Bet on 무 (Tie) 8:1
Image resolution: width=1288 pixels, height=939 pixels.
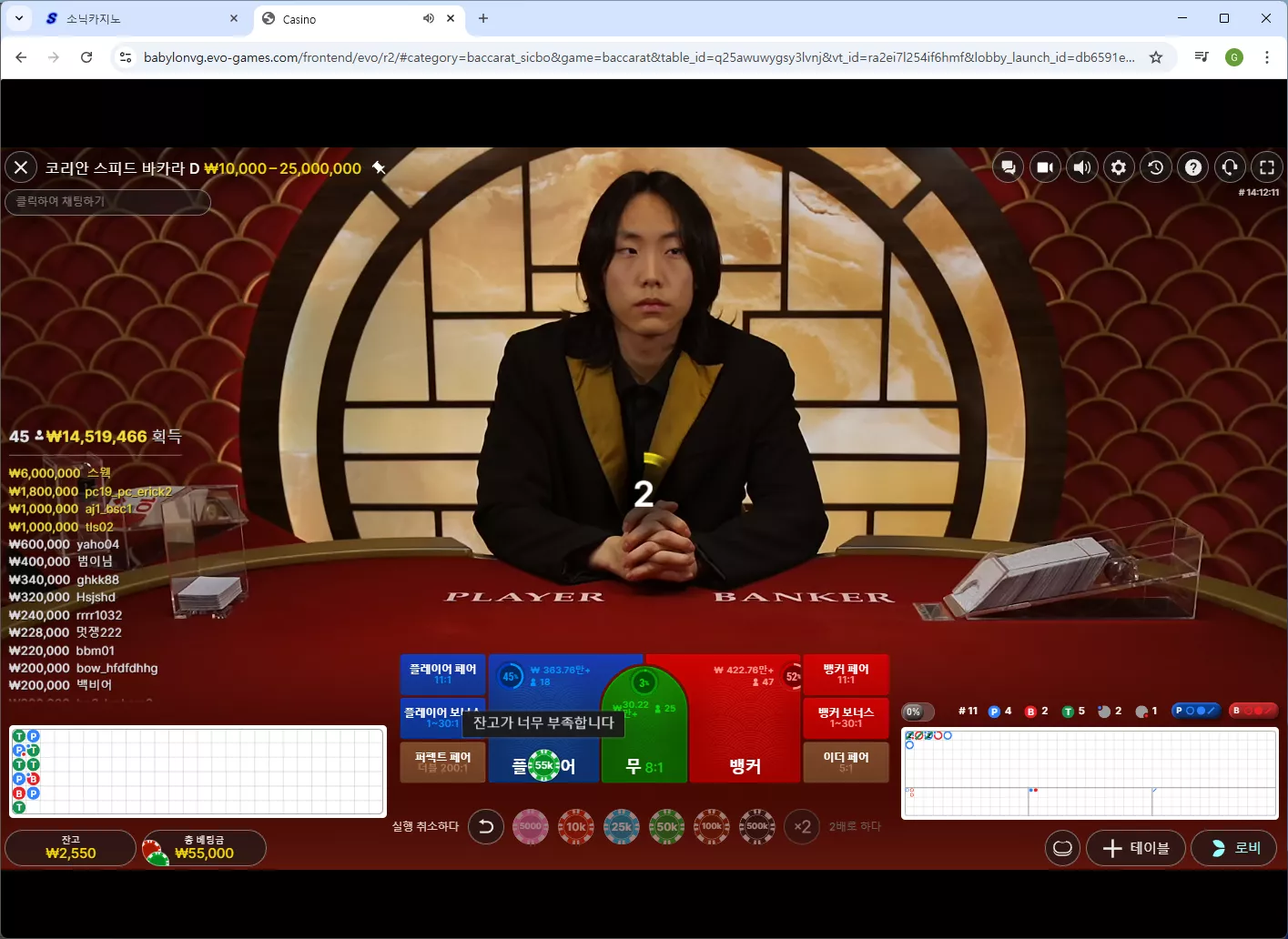click(x=644, y=766)
